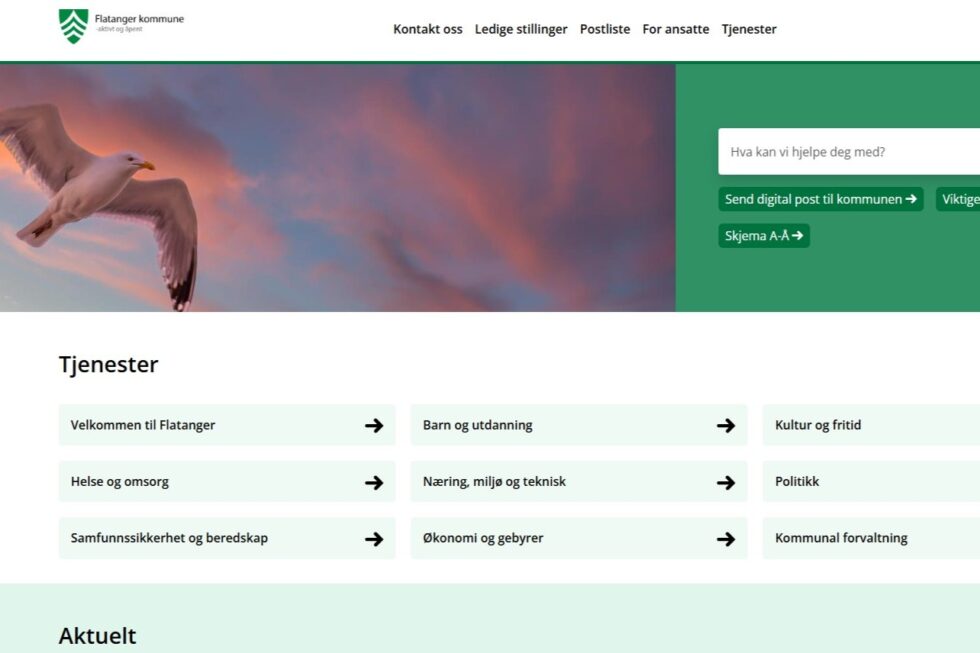
Task: Select For ansatte in header
Action: click(676, 29)
